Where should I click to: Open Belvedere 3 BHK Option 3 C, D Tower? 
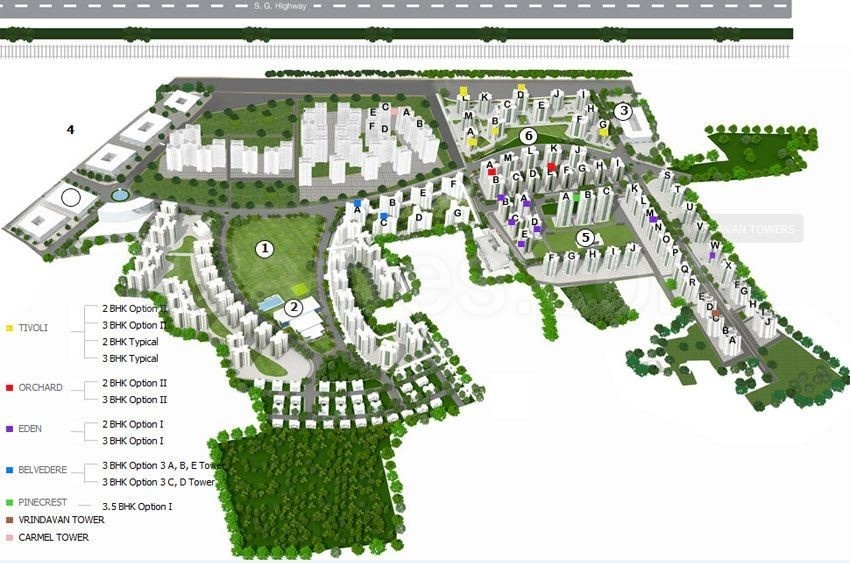tap(158, 482)
